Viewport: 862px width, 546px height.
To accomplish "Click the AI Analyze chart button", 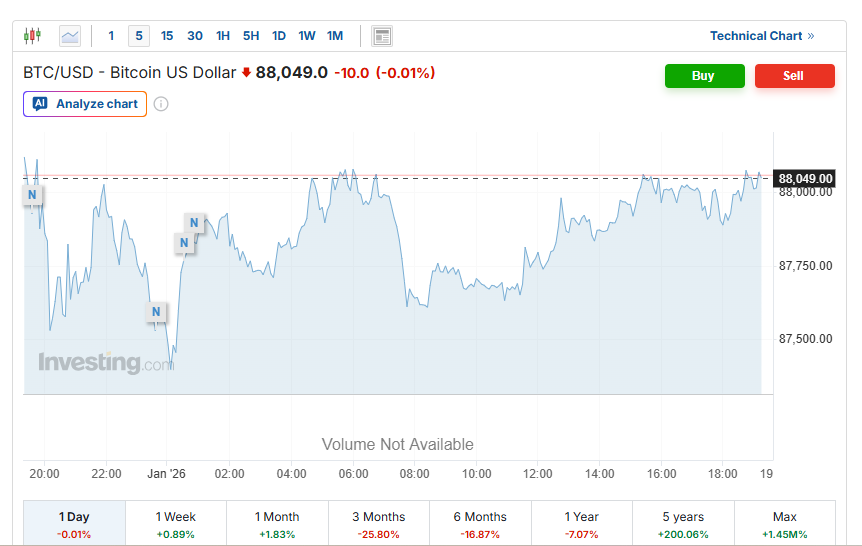I will (x=85, y=104).
